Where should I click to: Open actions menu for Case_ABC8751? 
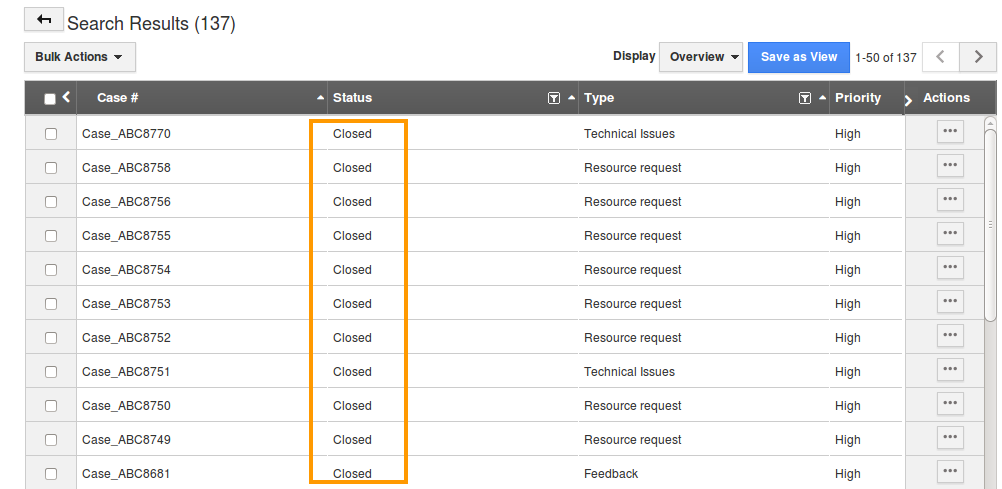click(x=950, y=369)
